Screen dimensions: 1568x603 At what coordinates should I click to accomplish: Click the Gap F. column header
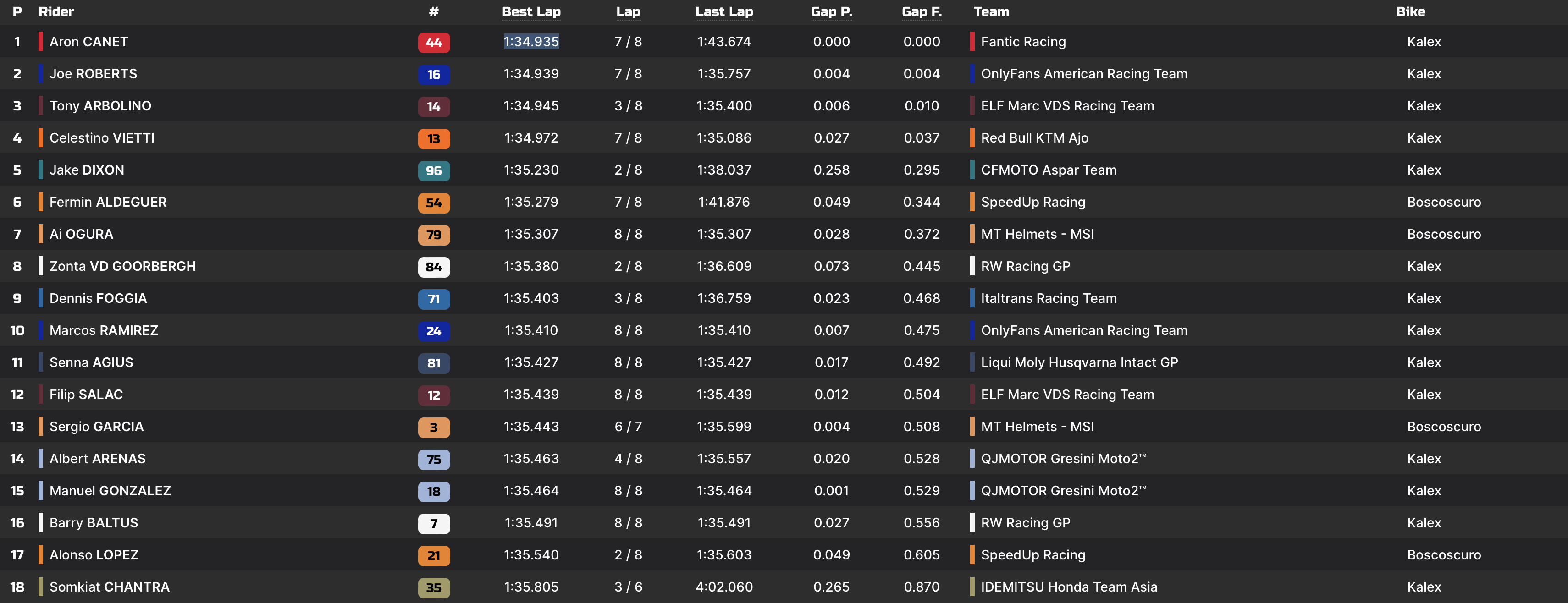(x=921, y=11)
